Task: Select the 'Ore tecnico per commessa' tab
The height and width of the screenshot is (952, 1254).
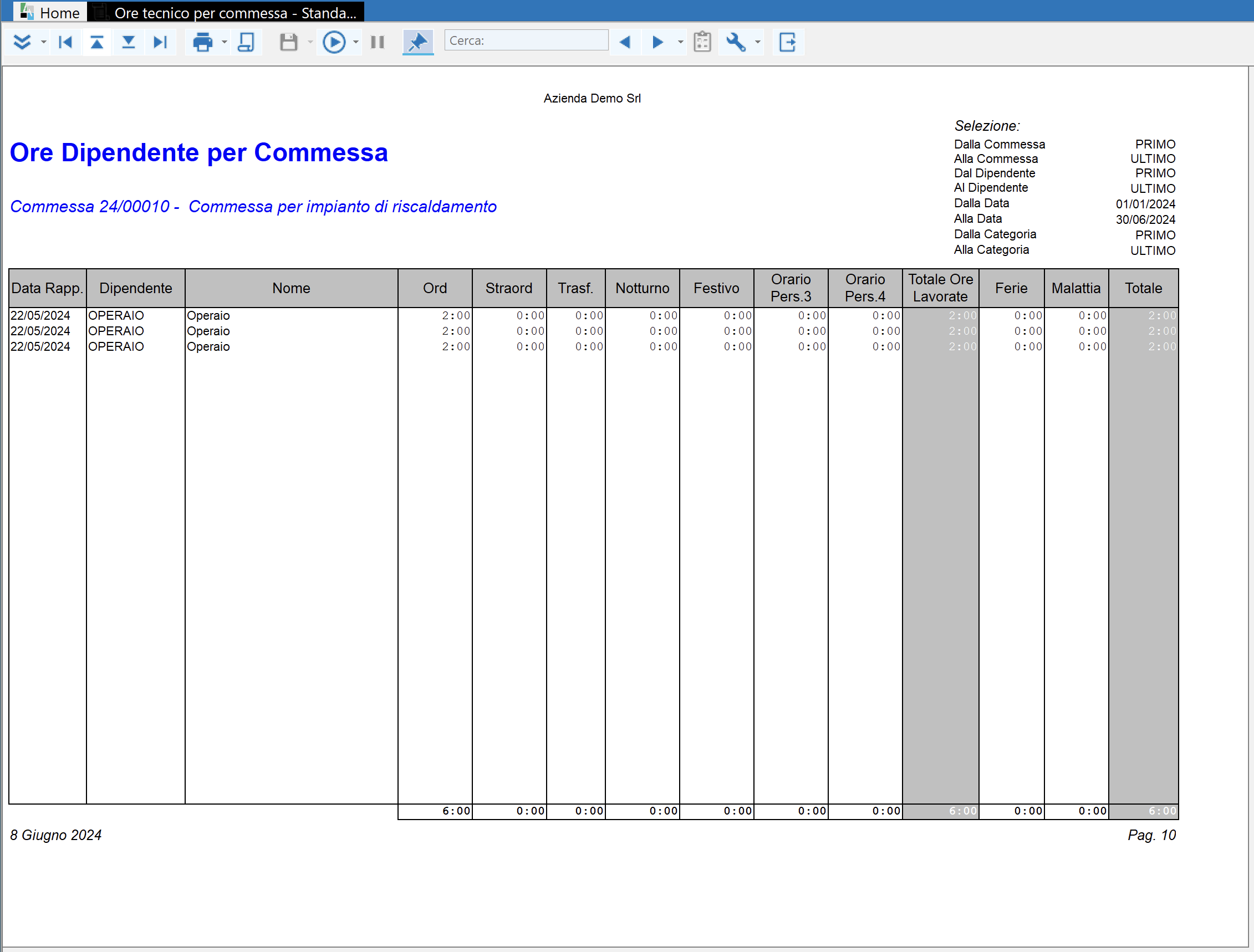Action: [x=226, y=12]
